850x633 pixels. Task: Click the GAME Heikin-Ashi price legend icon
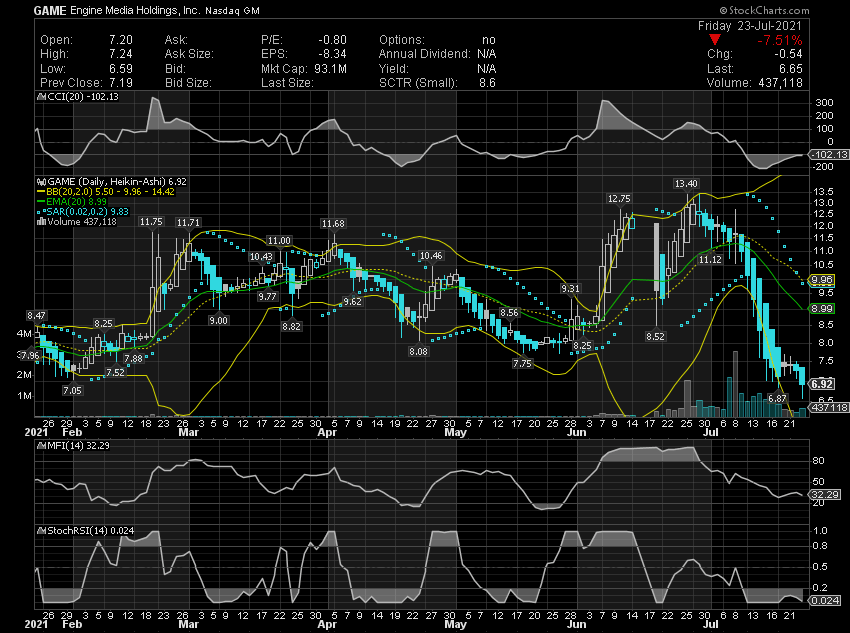pos(42,182)
